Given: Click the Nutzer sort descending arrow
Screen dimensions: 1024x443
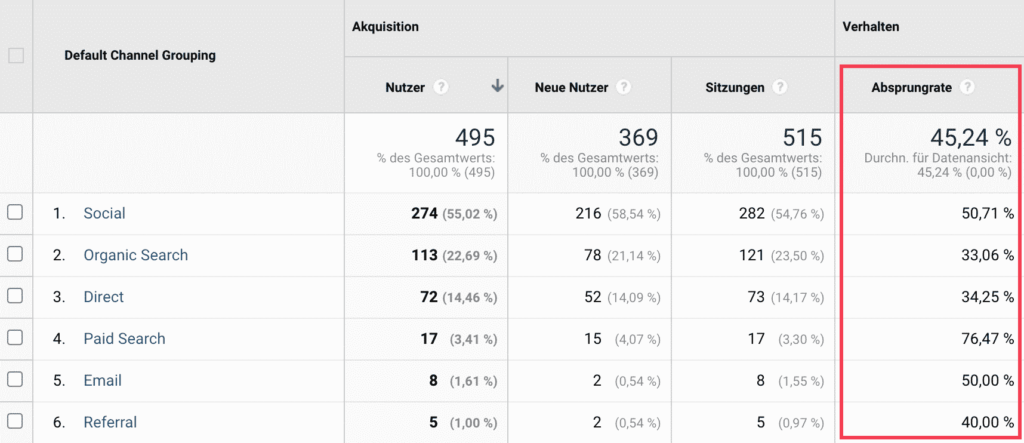Looking at the screenshot, I should tap(498, 86).
